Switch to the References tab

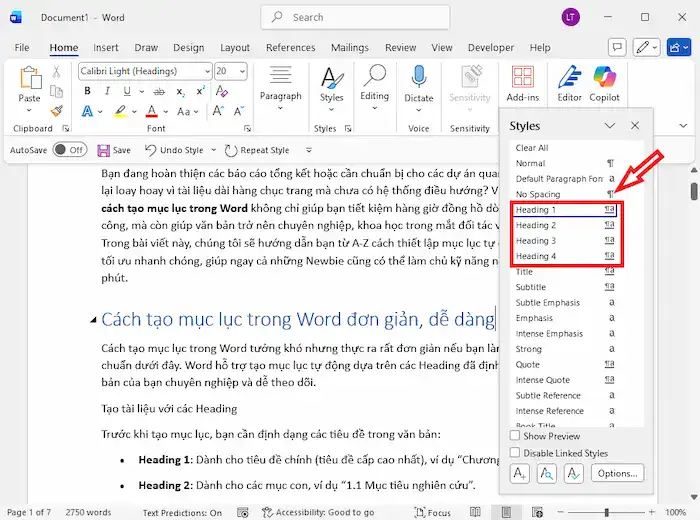point(290,47)
